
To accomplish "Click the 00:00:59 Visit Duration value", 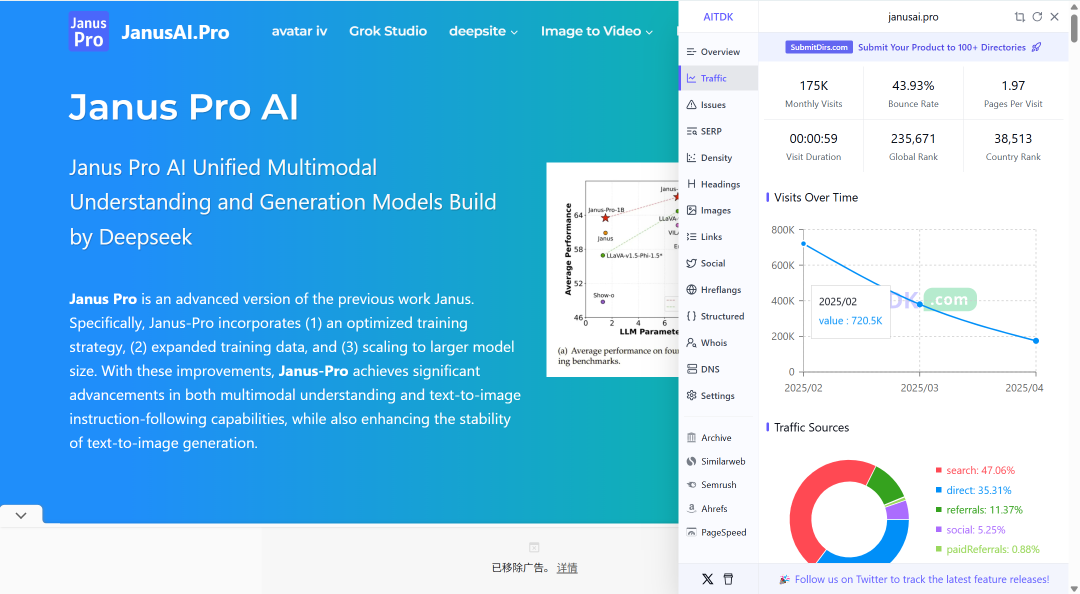I will [813, 139].
